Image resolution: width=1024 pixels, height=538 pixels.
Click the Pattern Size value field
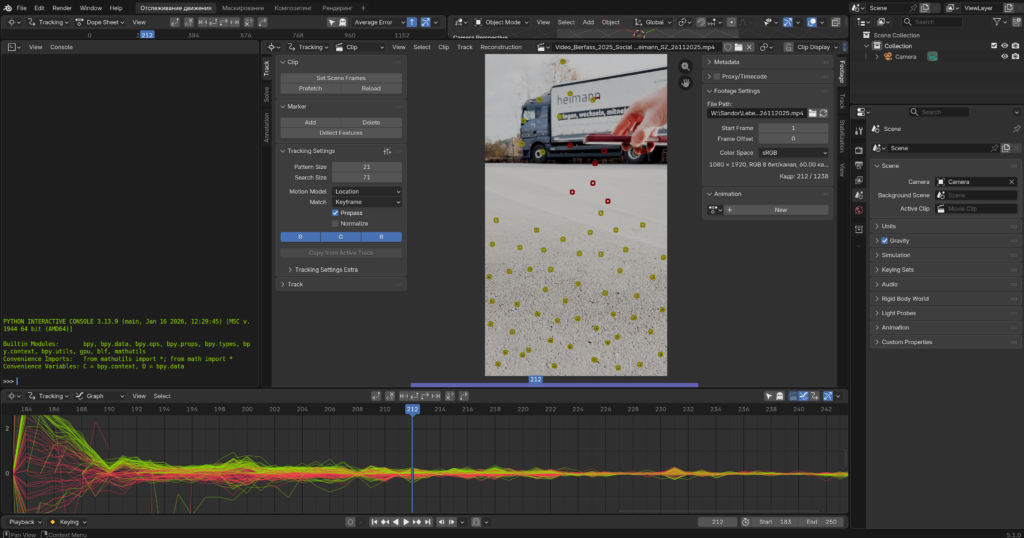point(366,166)
